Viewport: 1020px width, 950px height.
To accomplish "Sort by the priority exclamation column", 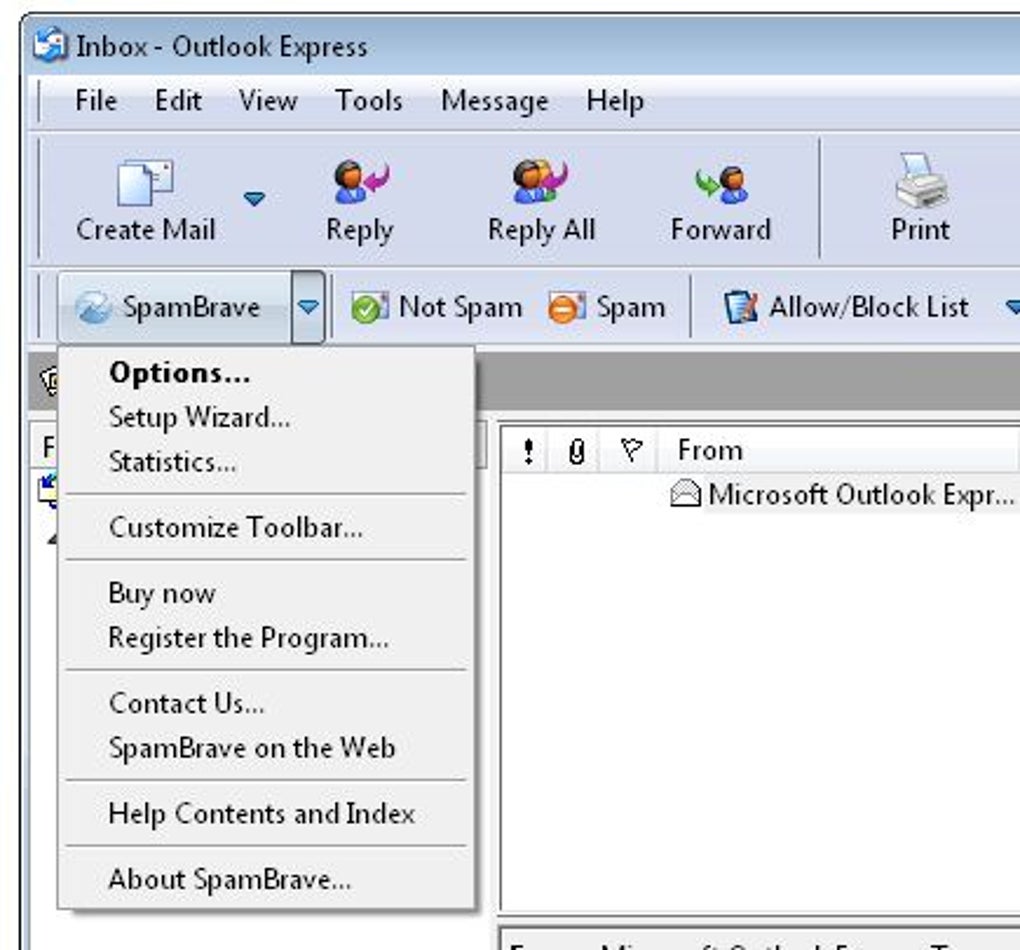I will [528, 450].
